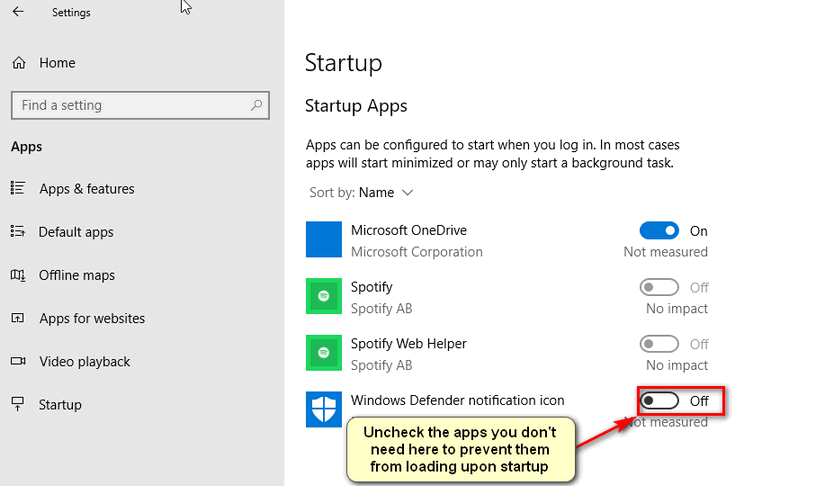Click the Settings window title

pos(71,12)
